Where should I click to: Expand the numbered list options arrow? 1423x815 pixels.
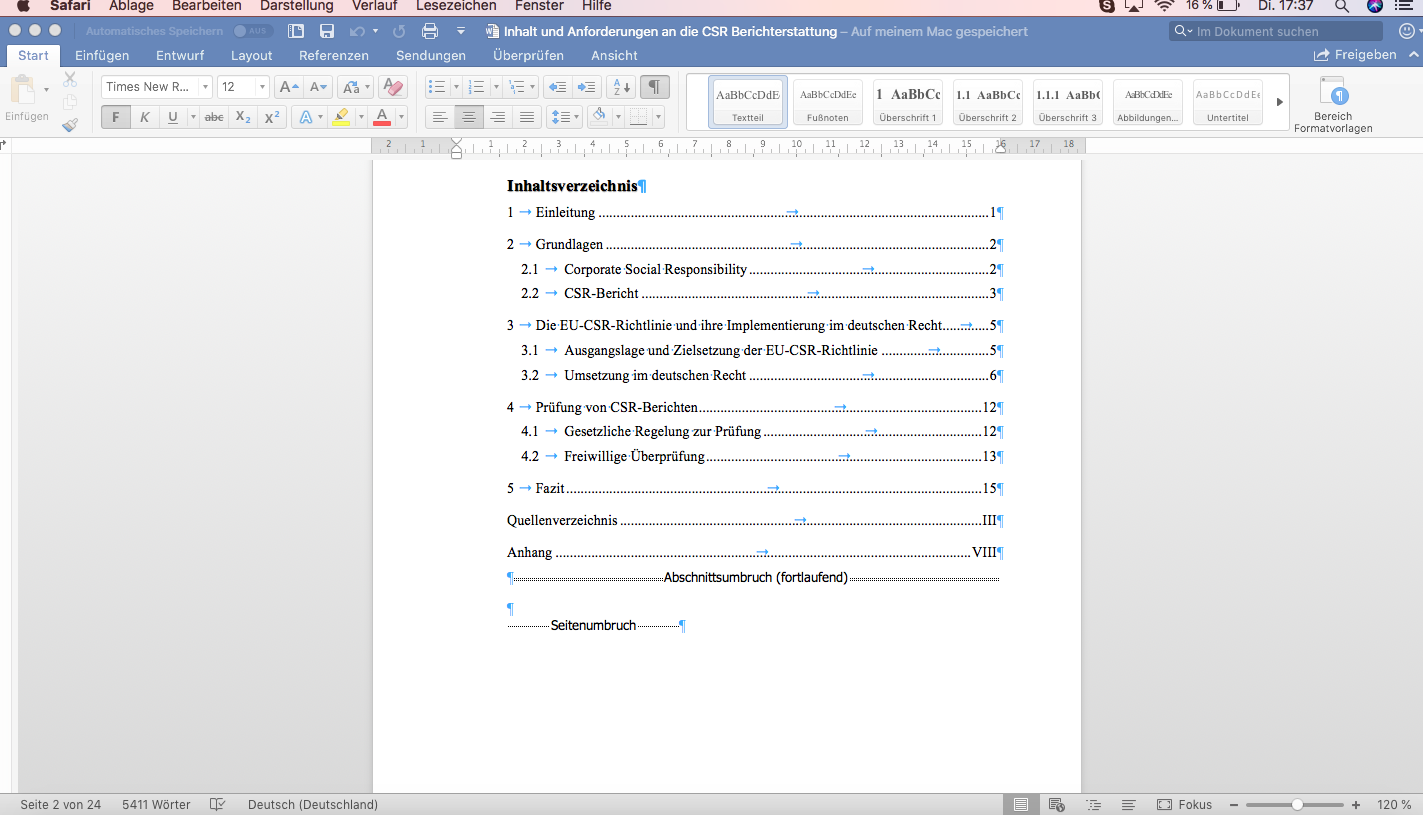pos(496,87)
